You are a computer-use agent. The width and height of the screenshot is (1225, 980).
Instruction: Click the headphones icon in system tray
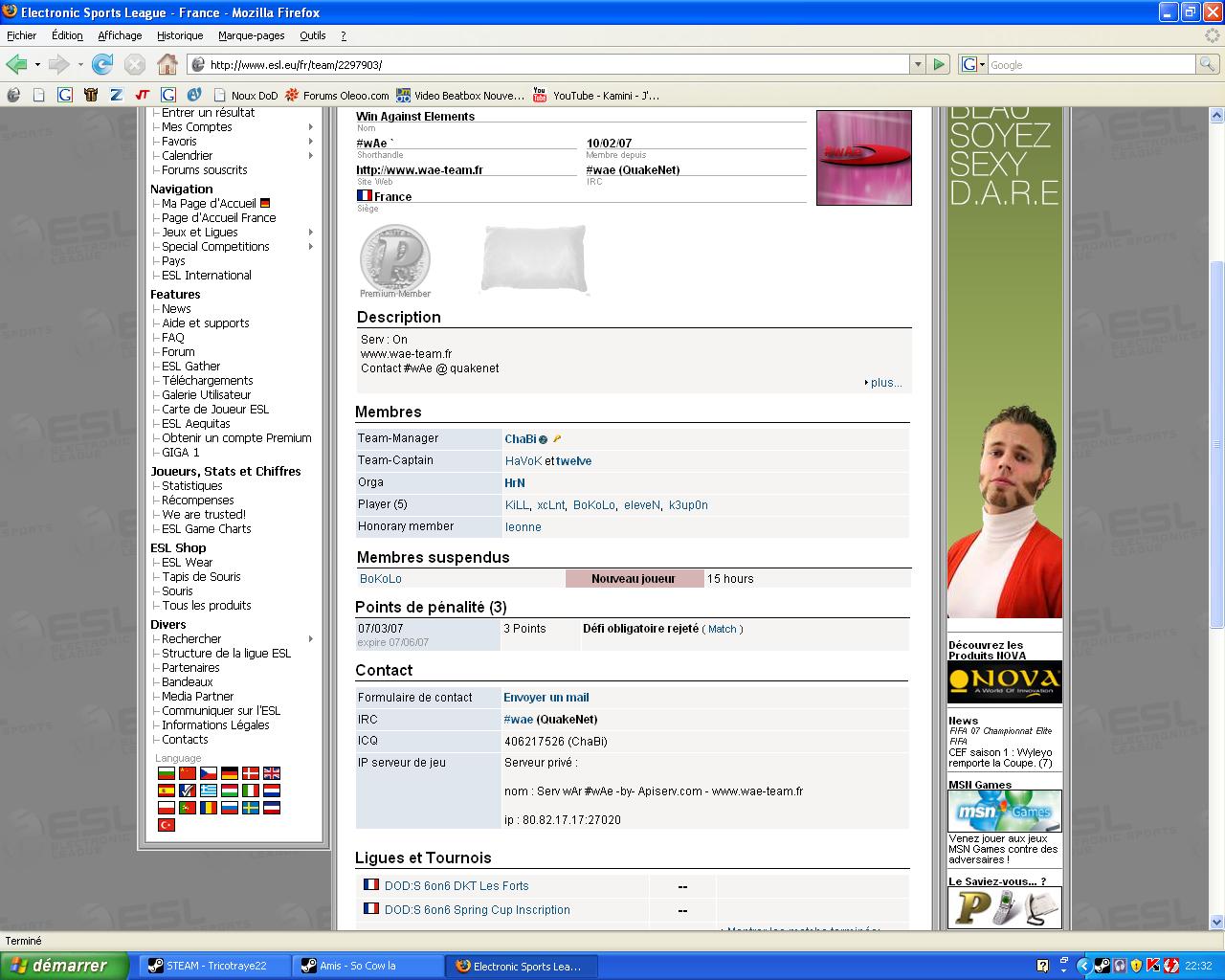[1120, 966]
